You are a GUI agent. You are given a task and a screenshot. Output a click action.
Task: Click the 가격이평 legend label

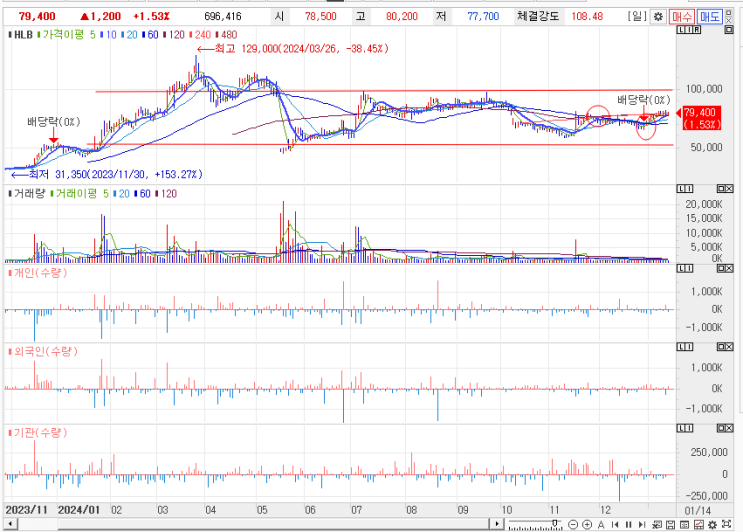pyautogui.click(x=63, y=35)
